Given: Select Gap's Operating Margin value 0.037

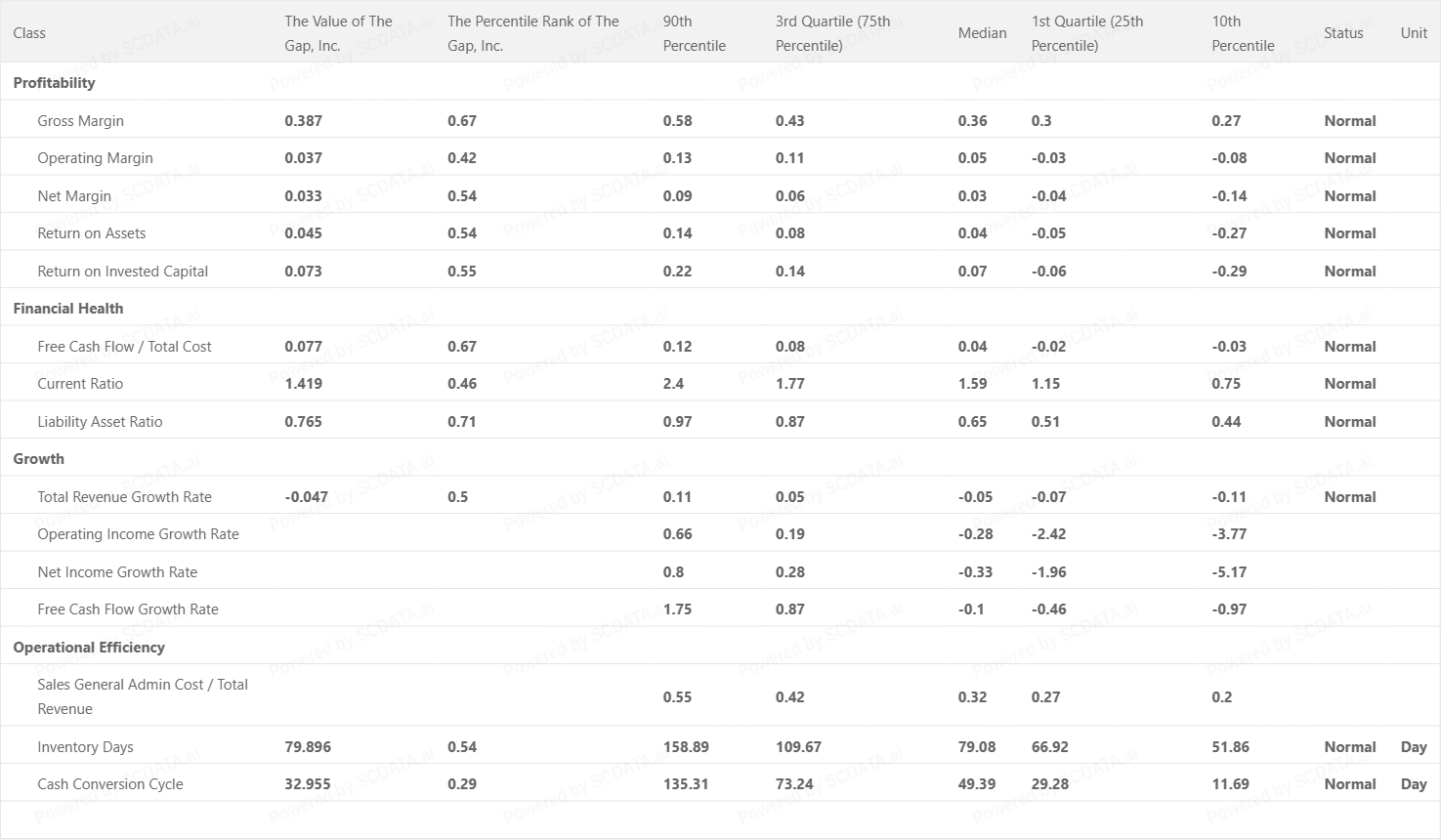Looking at the screenshot, I should pyautogui.click(x=303, y=158).
